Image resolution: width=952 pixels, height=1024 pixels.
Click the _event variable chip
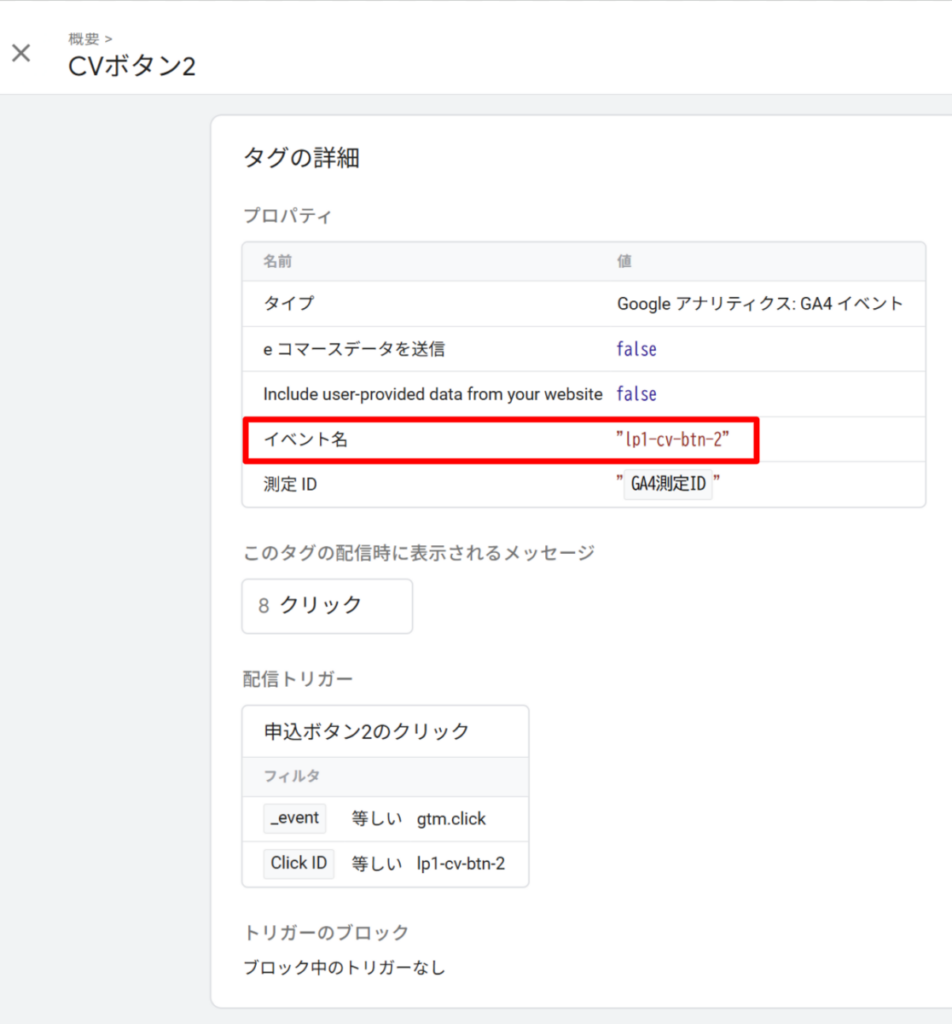pyautogui.click(x=295, y=818)
